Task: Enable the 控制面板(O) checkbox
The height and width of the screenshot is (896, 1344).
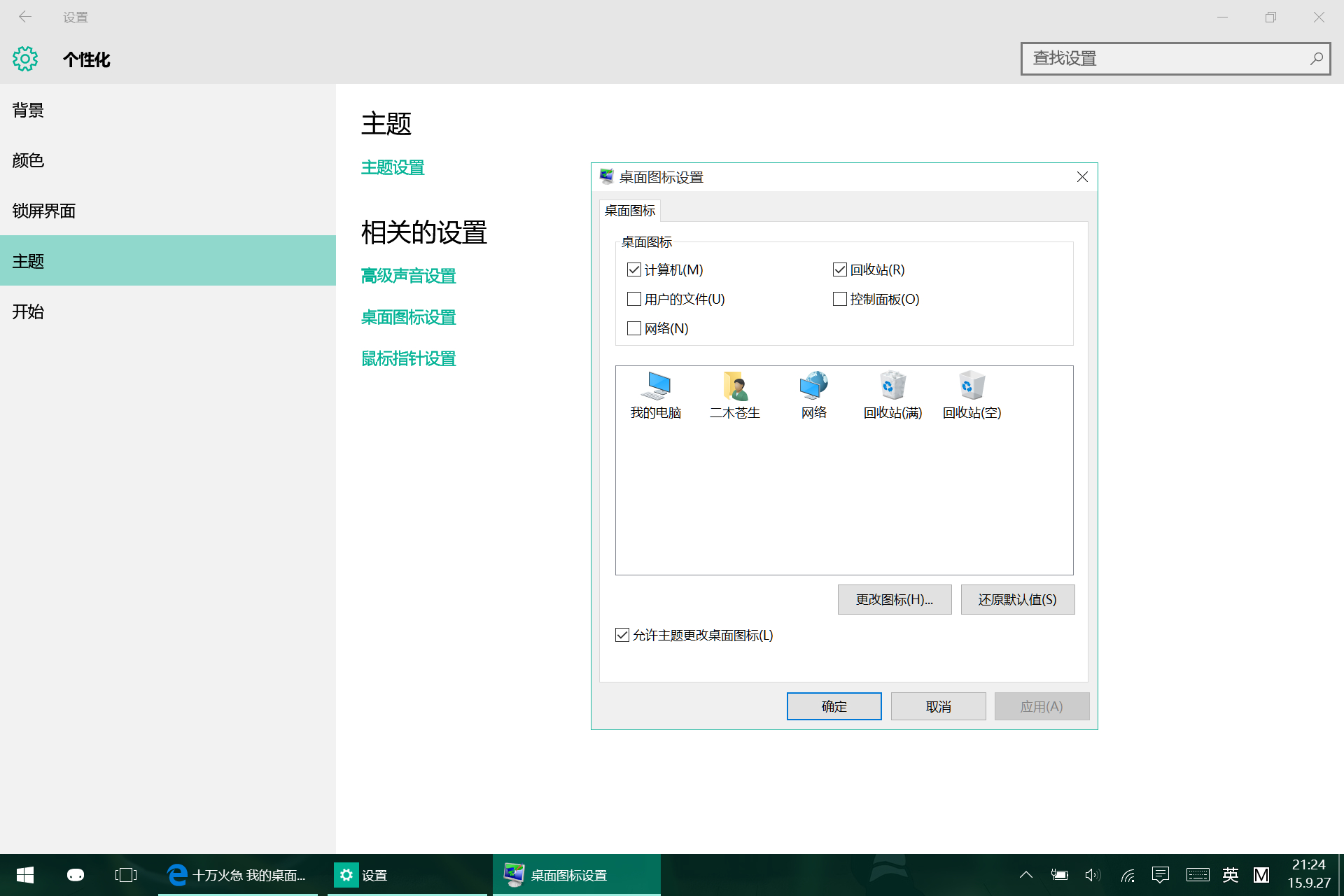Action: (840, 299)
